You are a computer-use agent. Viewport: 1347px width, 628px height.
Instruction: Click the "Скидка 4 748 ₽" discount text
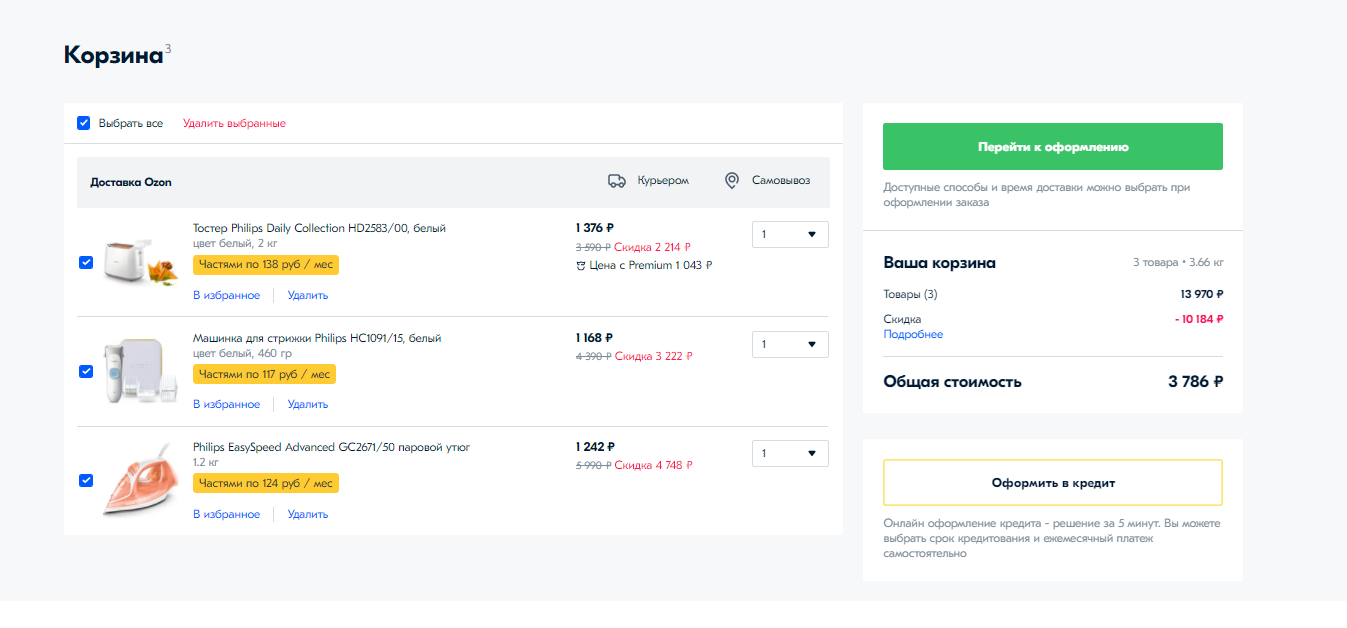(x=653, y=465)
